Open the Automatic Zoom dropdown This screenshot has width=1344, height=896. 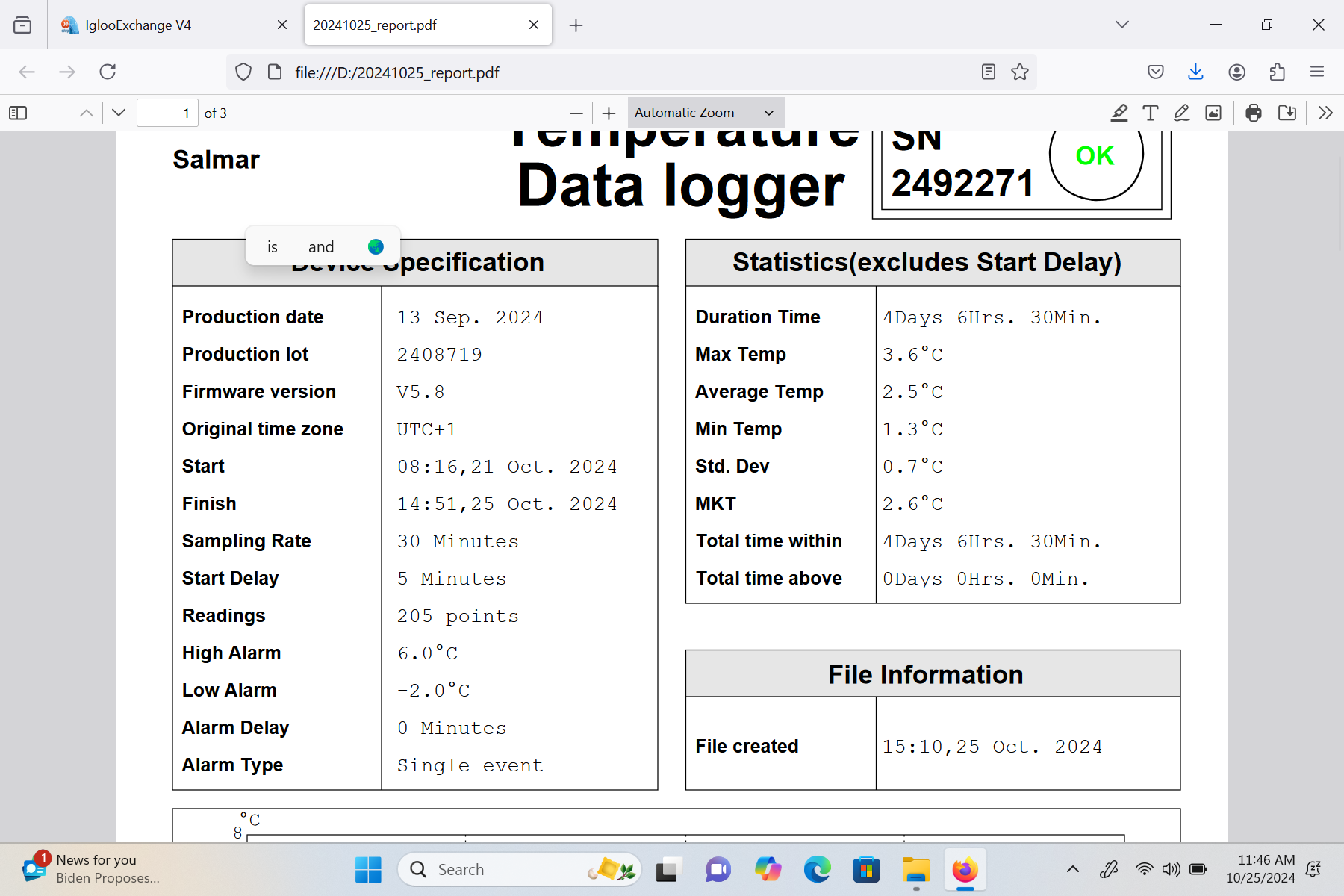(x=706, y=113)
